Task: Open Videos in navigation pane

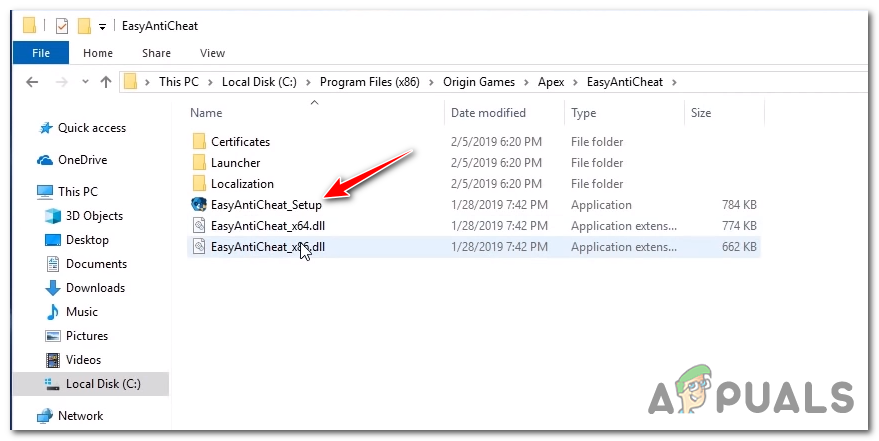Action: (x=84, y=360)
